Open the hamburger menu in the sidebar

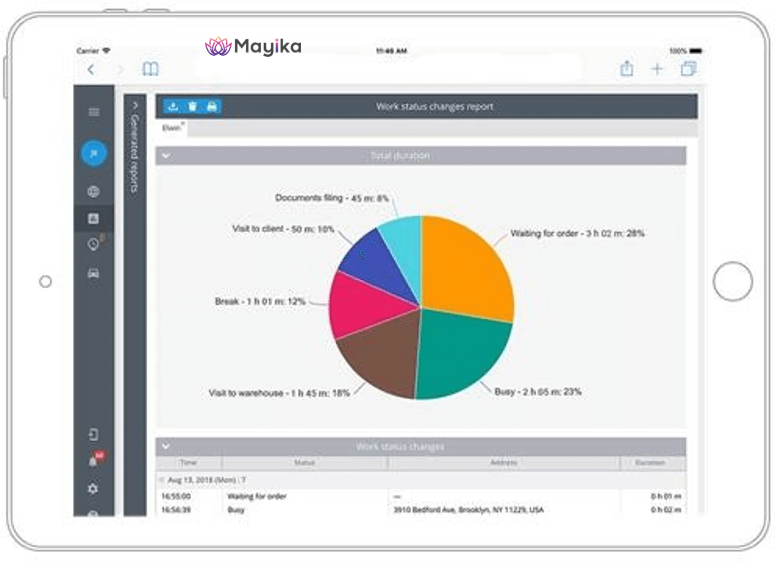pos(94,112)
